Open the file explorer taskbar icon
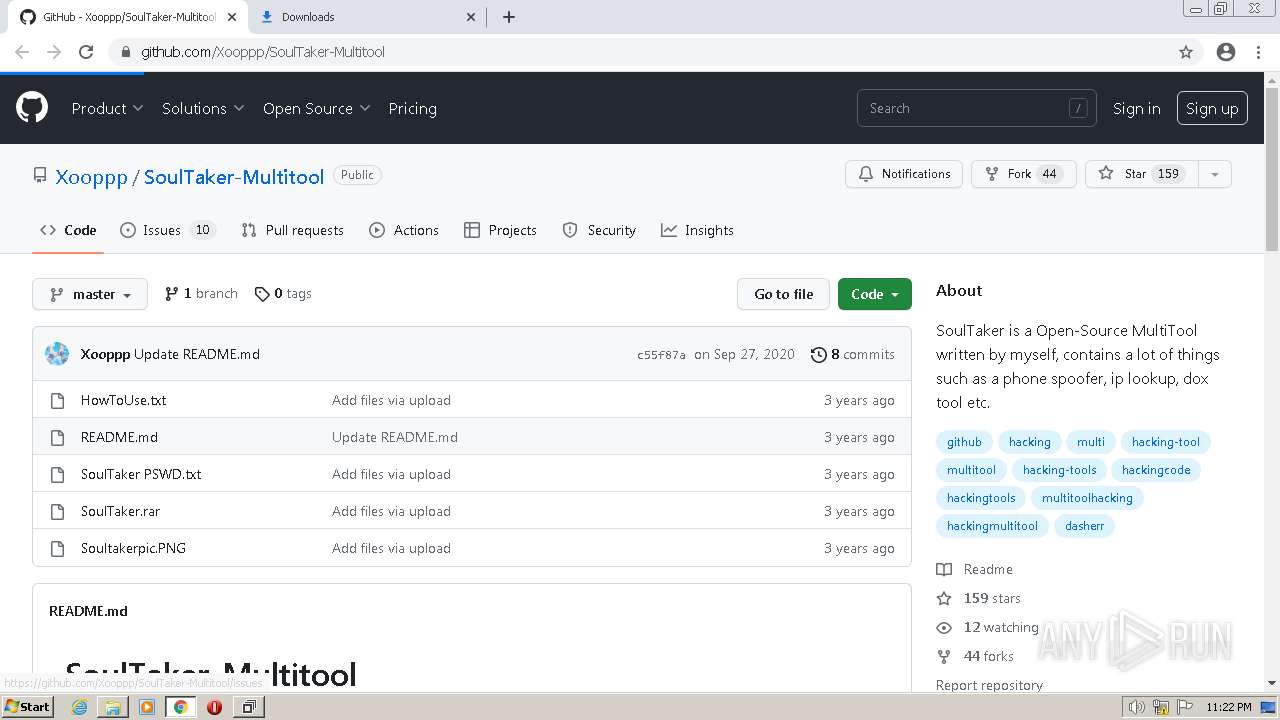The width and height of the screenshot is (1280, 720). (x=113, y=707)
